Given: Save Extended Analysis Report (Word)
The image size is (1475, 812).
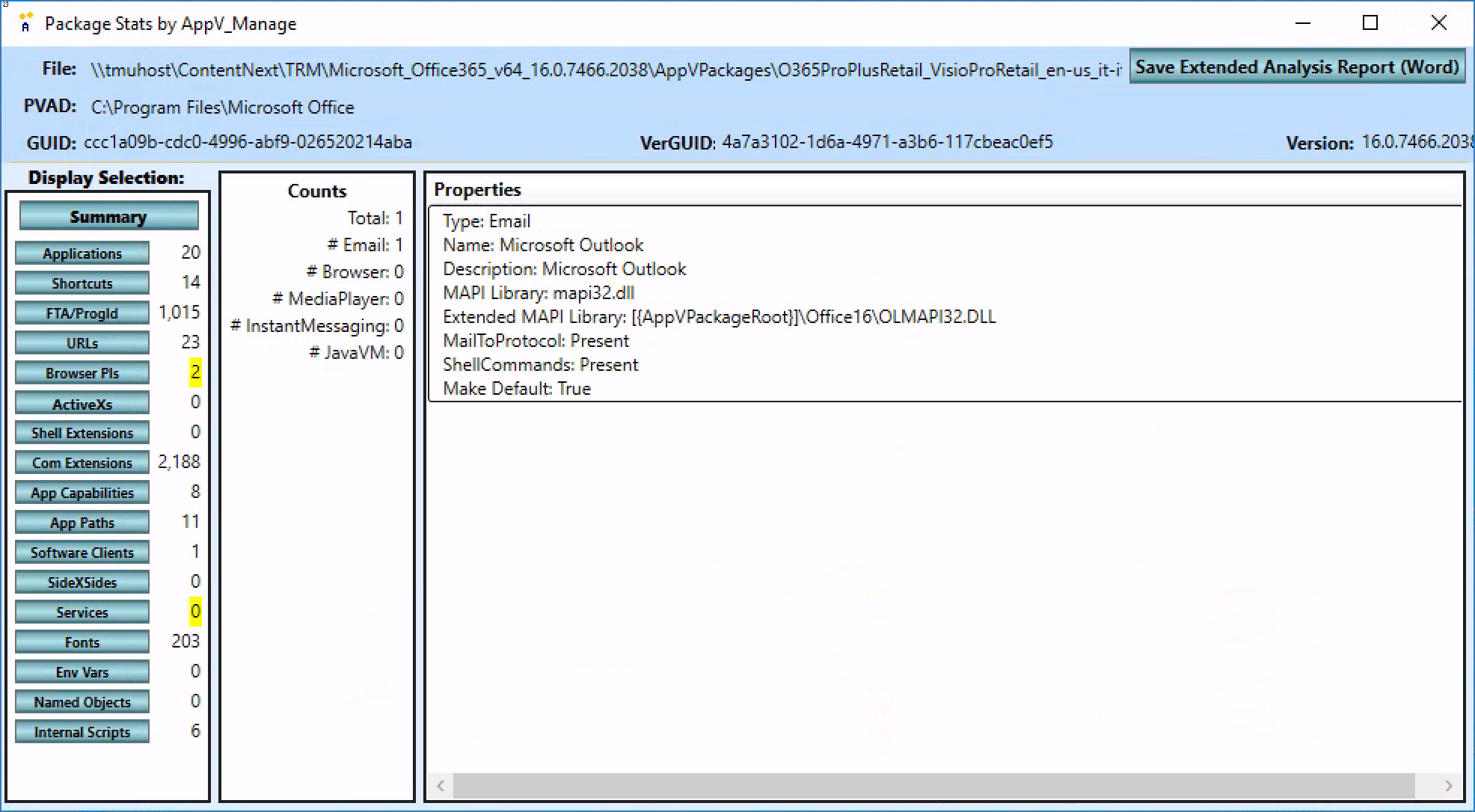Looking at the screenshot, I should (1297, 67).
